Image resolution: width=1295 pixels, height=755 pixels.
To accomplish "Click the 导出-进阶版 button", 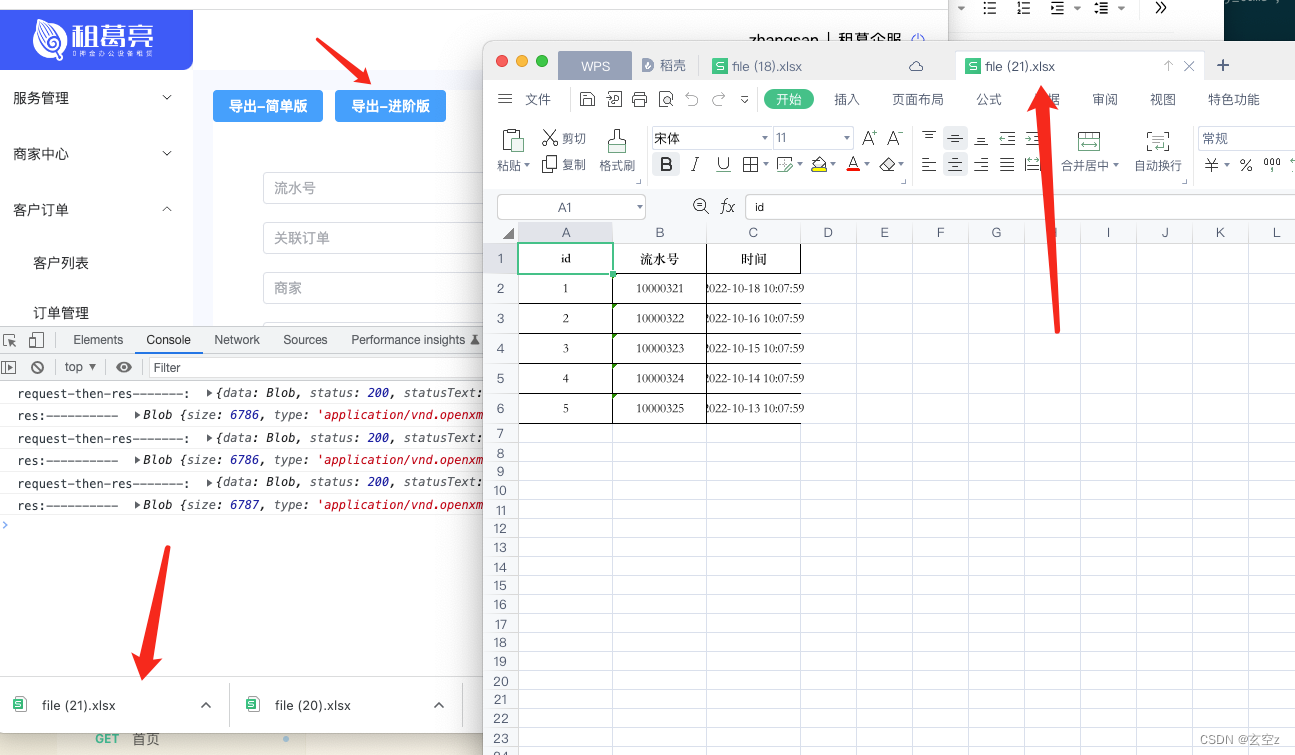I will 390,106.
